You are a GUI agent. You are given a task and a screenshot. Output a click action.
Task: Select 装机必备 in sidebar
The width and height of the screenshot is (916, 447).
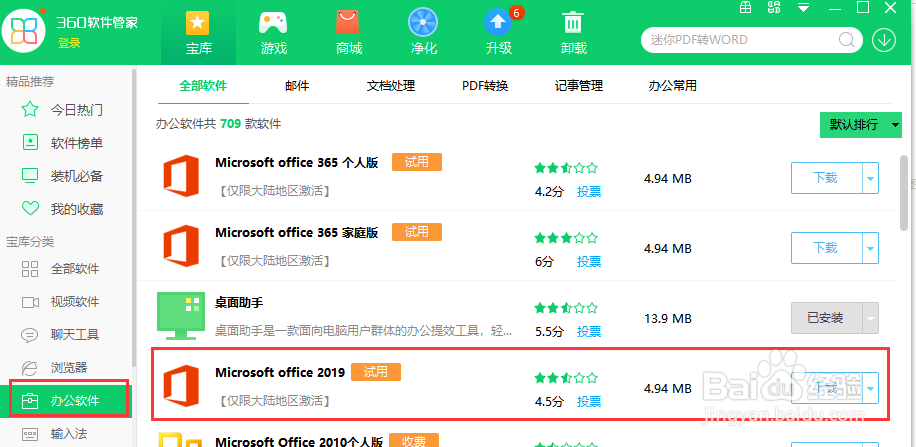(x=66, y=176)
